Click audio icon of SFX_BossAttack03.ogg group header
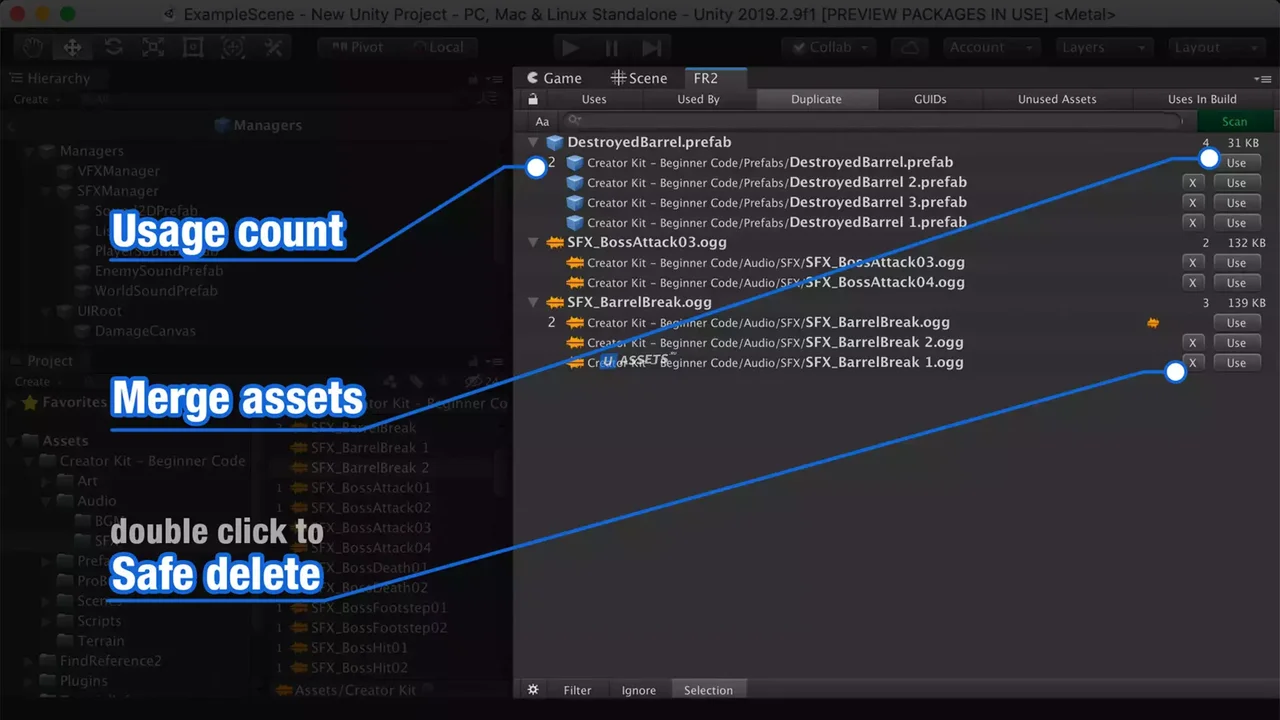1280x720 pixels. click(x=555, y=243)
